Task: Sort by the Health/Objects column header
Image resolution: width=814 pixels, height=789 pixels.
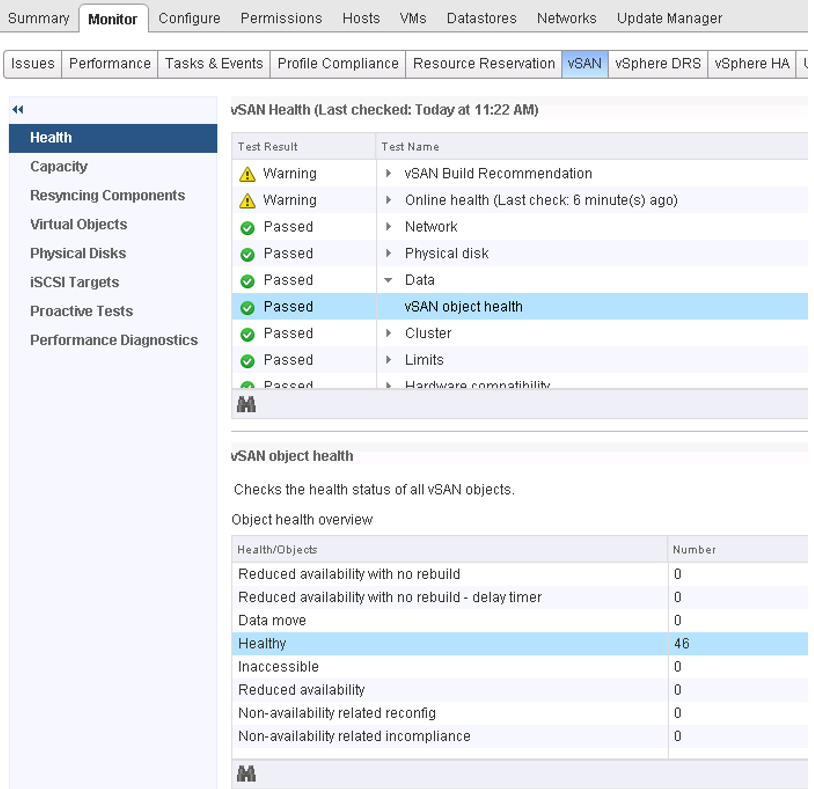Action: coord(450,550)
